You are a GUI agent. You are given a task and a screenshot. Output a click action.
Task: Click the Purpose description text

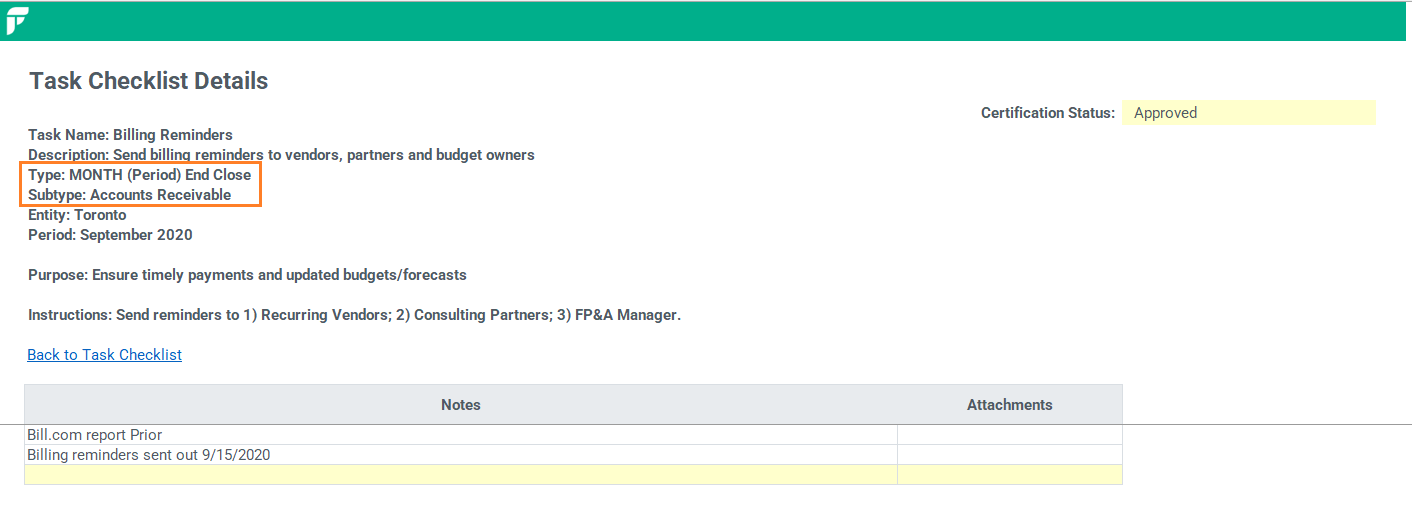[247, 275]
